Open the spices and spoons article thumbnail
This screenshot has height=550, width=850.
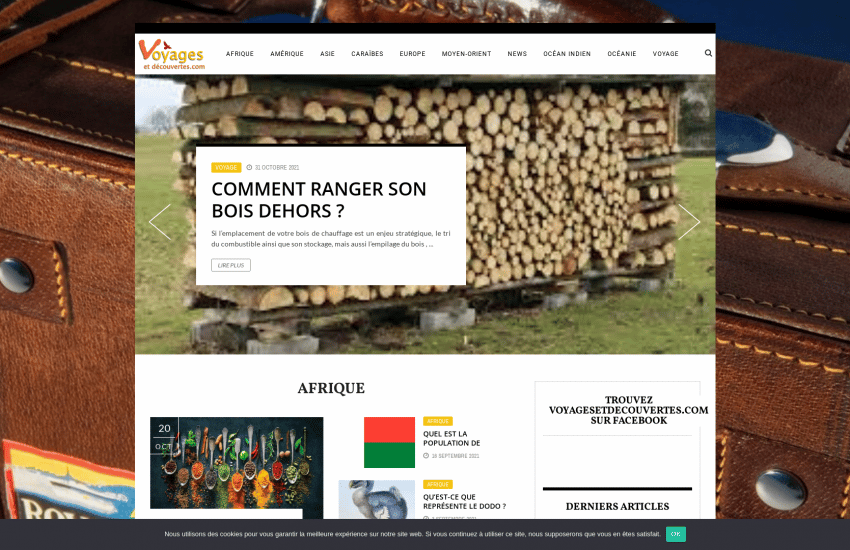pyautogui.click(x=237, y=462)
